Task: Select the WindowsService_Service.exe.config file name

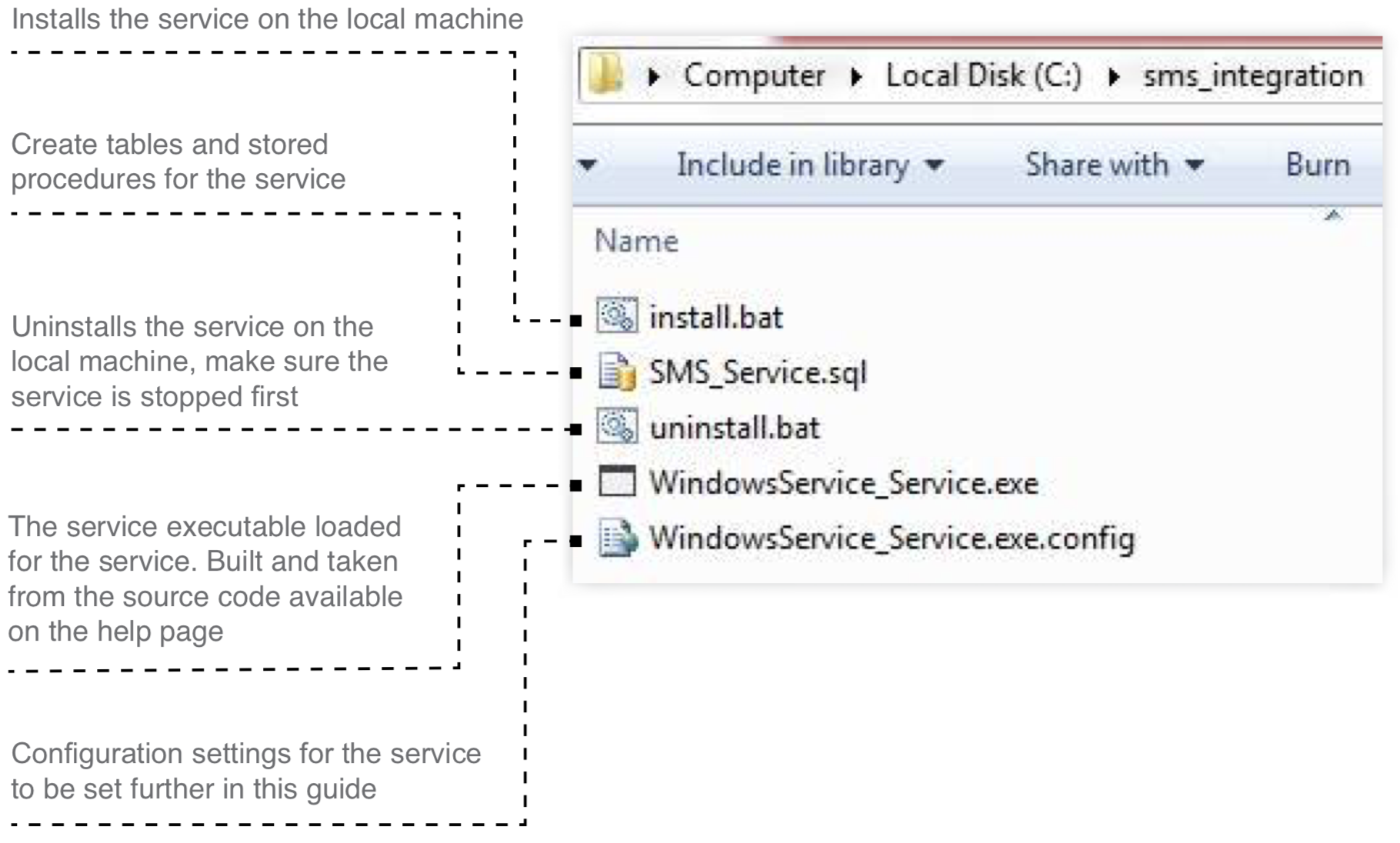Action: (x=892, y=538)
